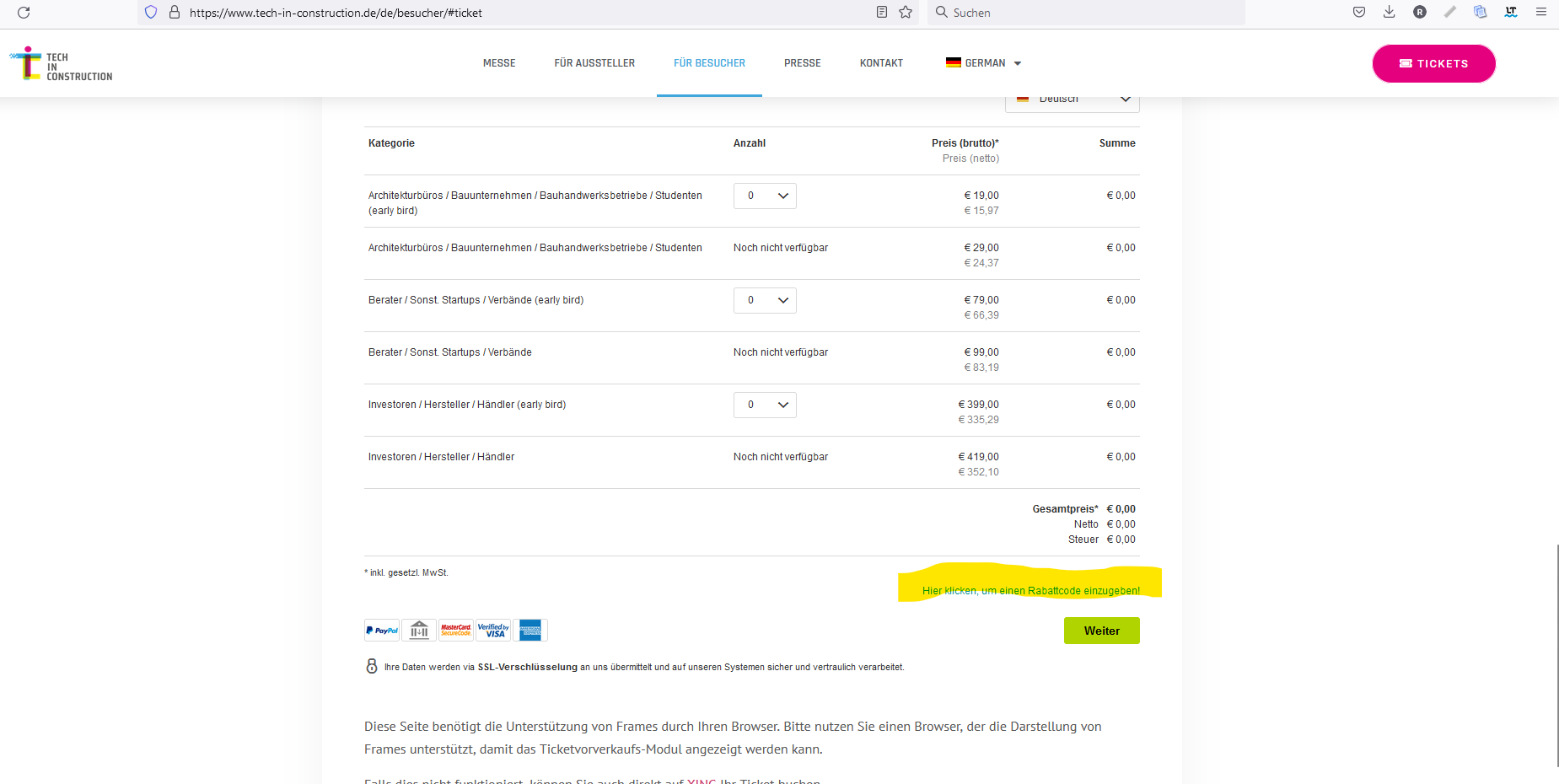Viewport: 1559px width, 784px height.
Task: Click the page vertical scrollbar thumb
Action: pyautogui.click(x=1556, y=655)
